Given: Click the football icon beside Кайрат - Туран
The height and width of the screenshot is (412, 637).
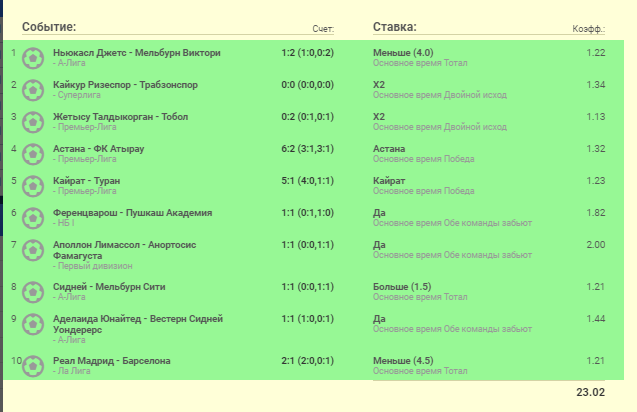Looking at the screenshot, I should [33, 186].
